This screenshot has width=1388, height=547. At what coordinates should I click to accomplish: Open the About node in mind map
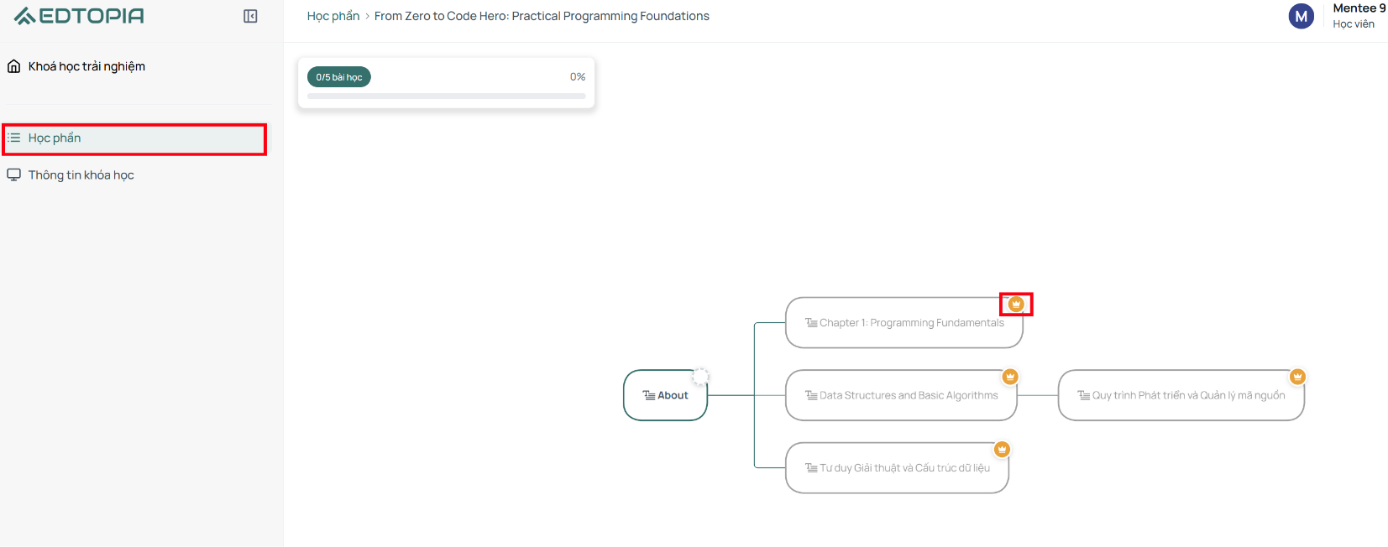pos(665,395)
